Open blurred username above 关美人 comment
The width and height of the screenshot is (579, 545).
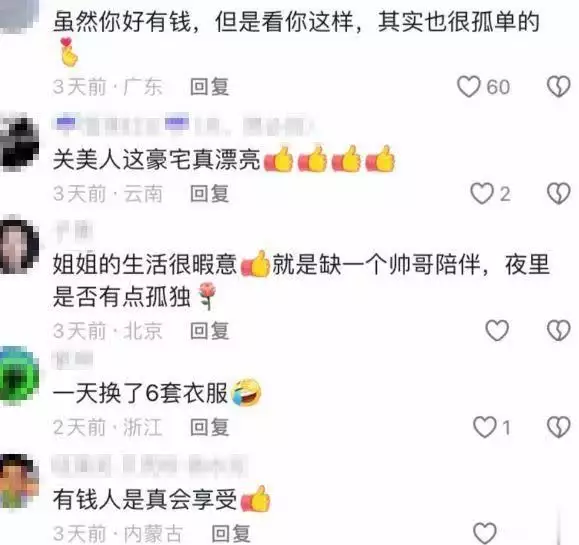point(183,126)
